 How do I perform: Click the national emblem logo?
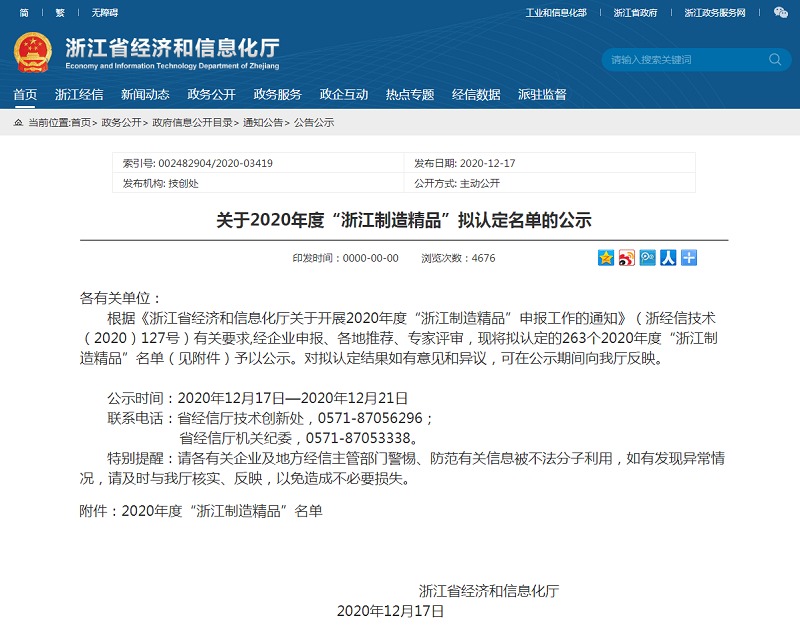(x=33, y=52)
